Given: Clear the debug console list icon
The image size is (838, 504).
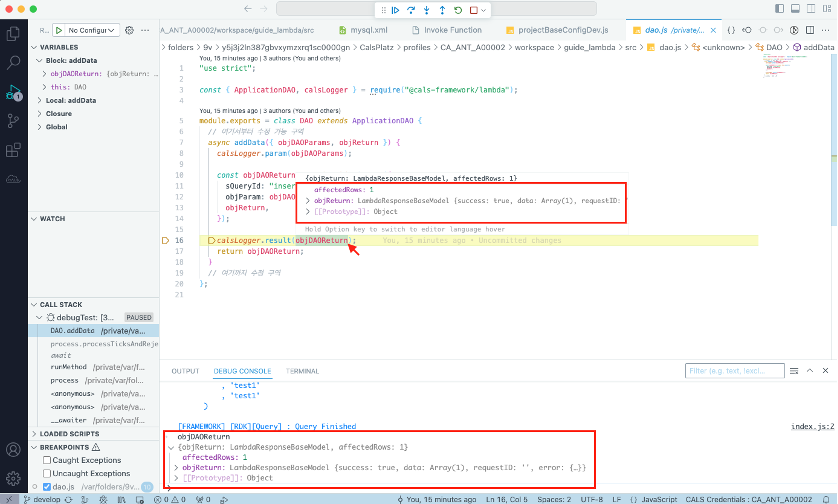Looking at the screenshot, I should pyautogui.click(x=794, y=370).
